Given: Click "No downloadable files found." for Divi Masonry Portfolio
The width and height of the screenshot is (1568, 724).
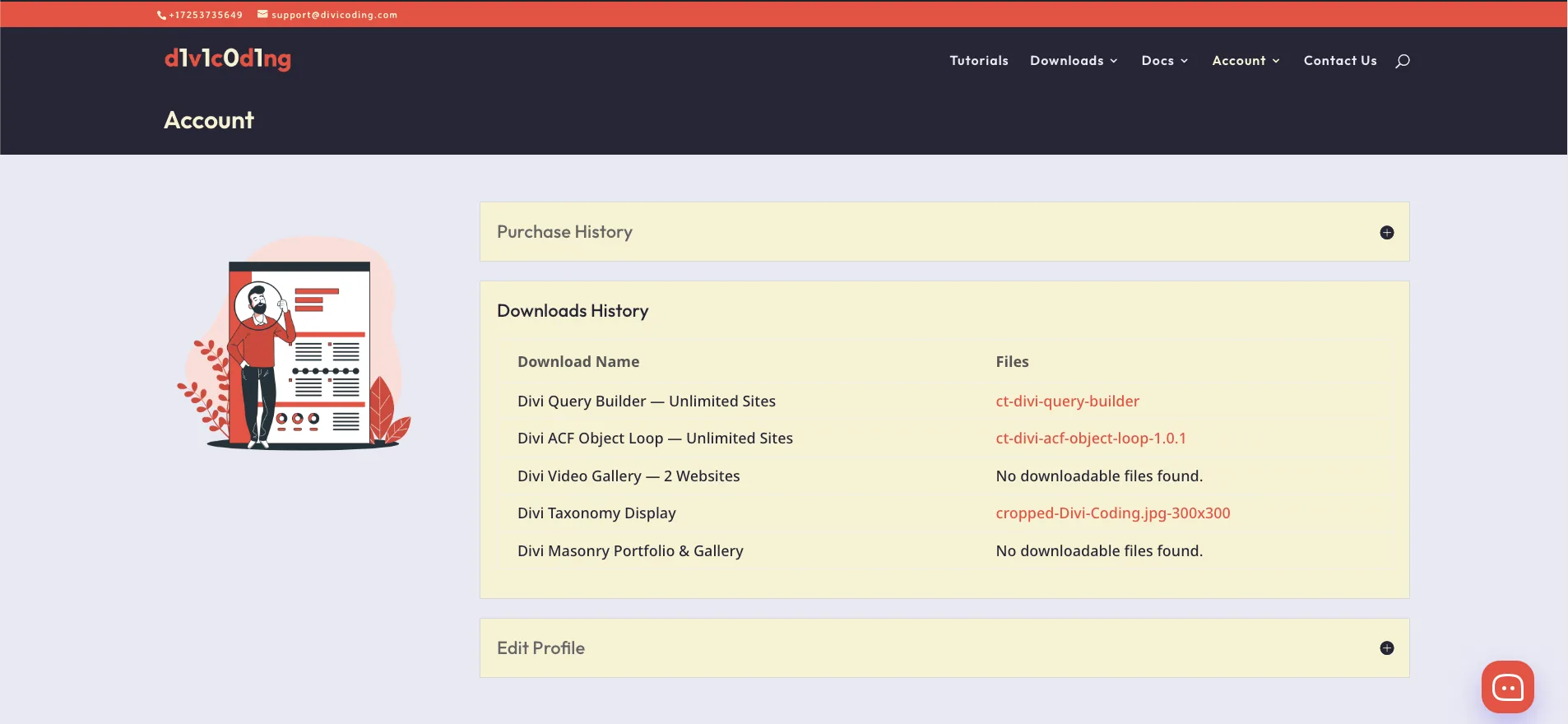Looking at the screenshot, I should tap(1099, 551).
